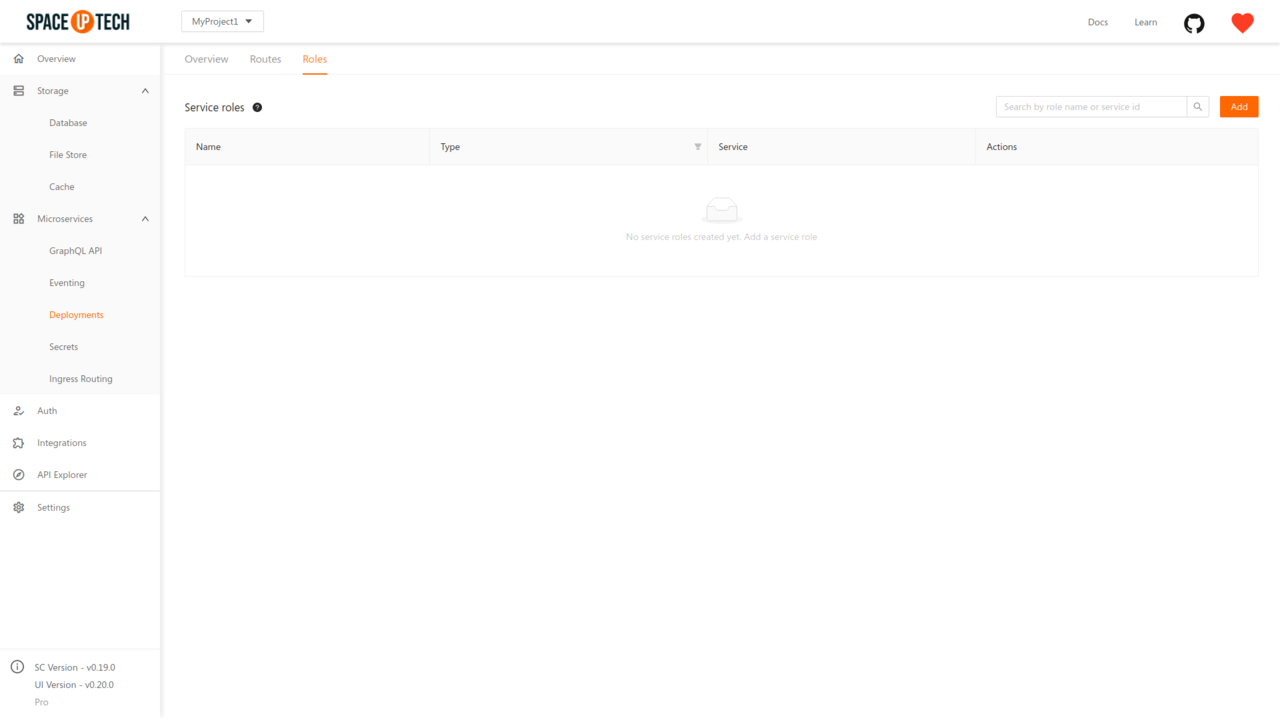The height and width of the screenshot is (720, 1280).
Task: Open the Settings label in sidebar
Action: (x=54, y=507)
